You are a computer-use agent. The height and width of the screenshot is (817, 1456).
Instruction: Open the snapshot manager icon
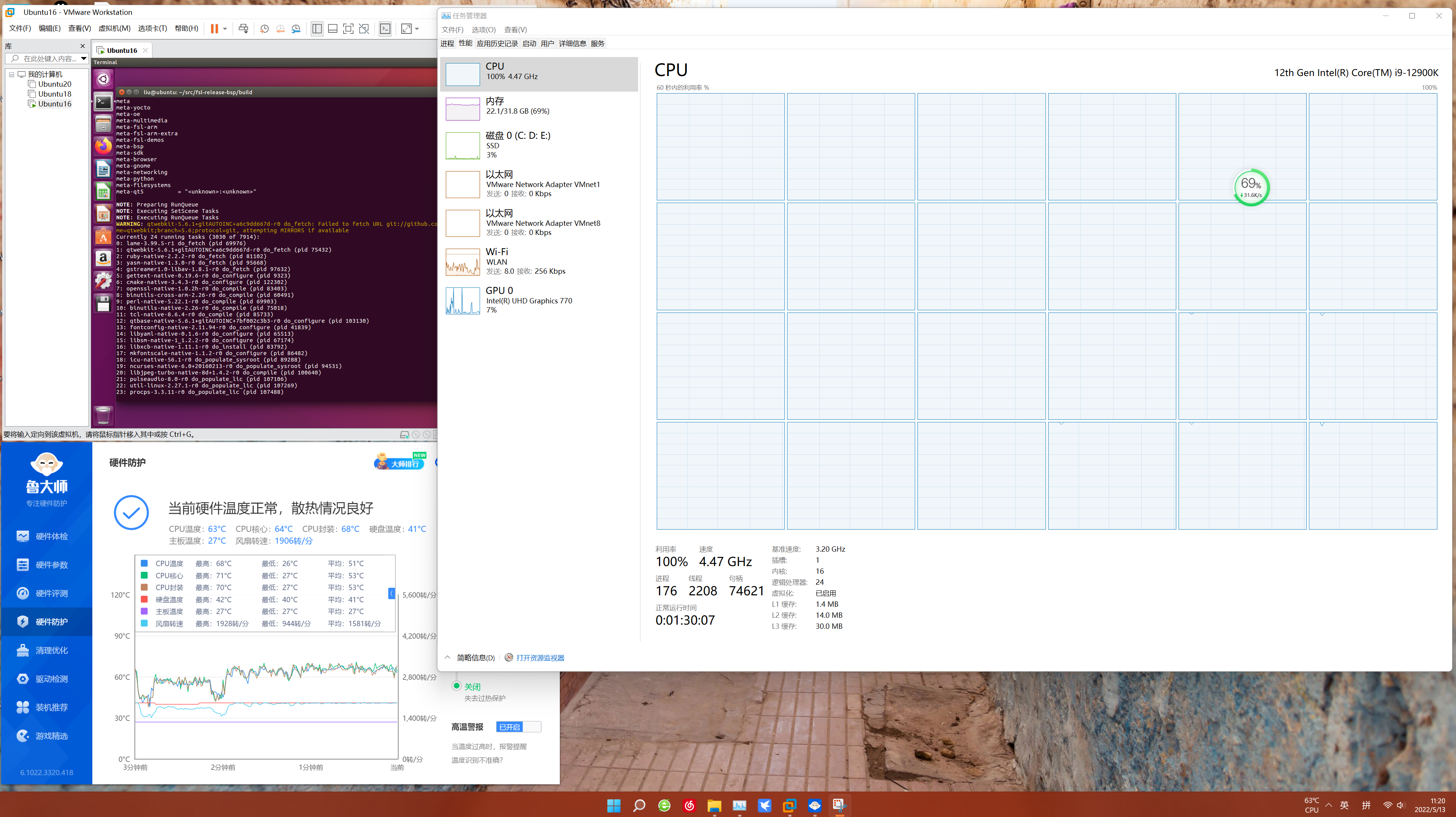click(296, 29)
